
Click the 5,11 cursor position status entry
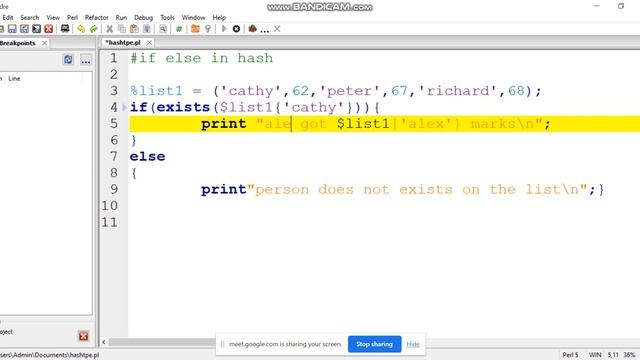coord(613,355)
